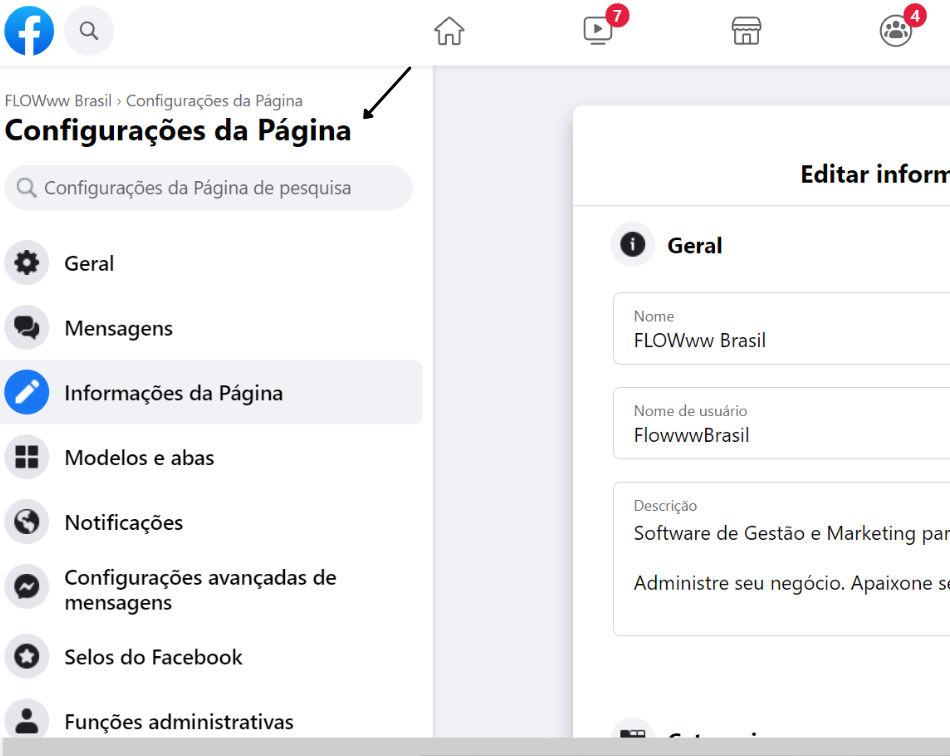This screenshot has height=756, width=950.
Task: Open Selos do Facebook section
Action: coord(211,656)
